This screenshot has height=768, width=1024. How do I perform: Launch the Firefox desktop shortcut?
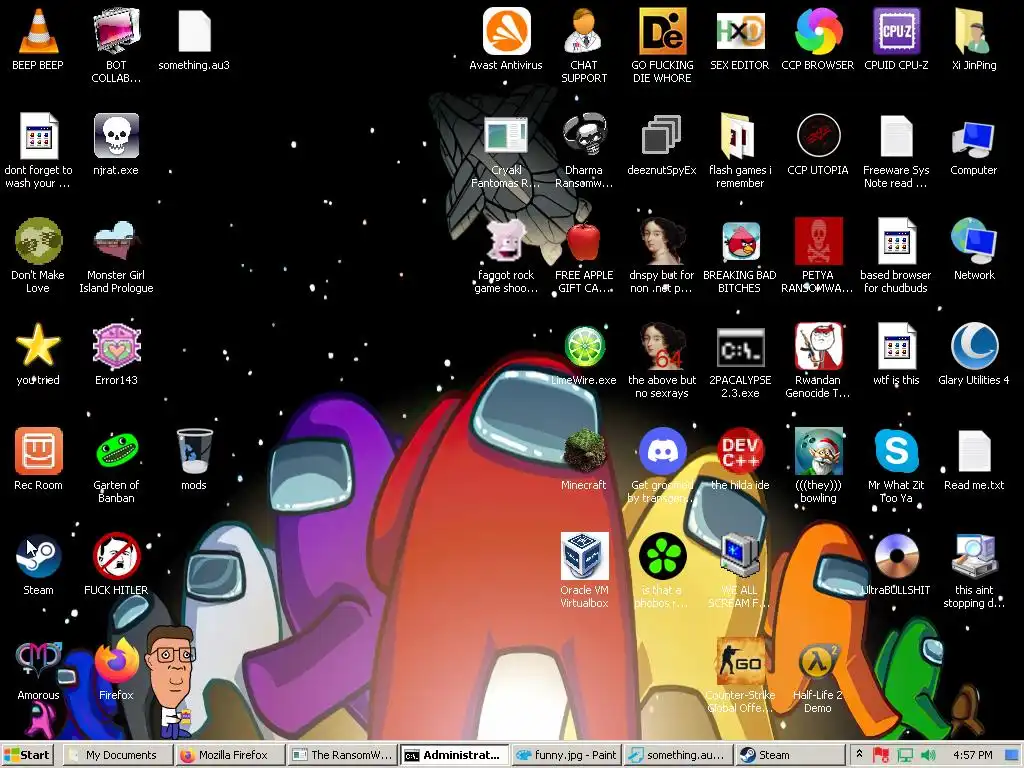[116, 661]
